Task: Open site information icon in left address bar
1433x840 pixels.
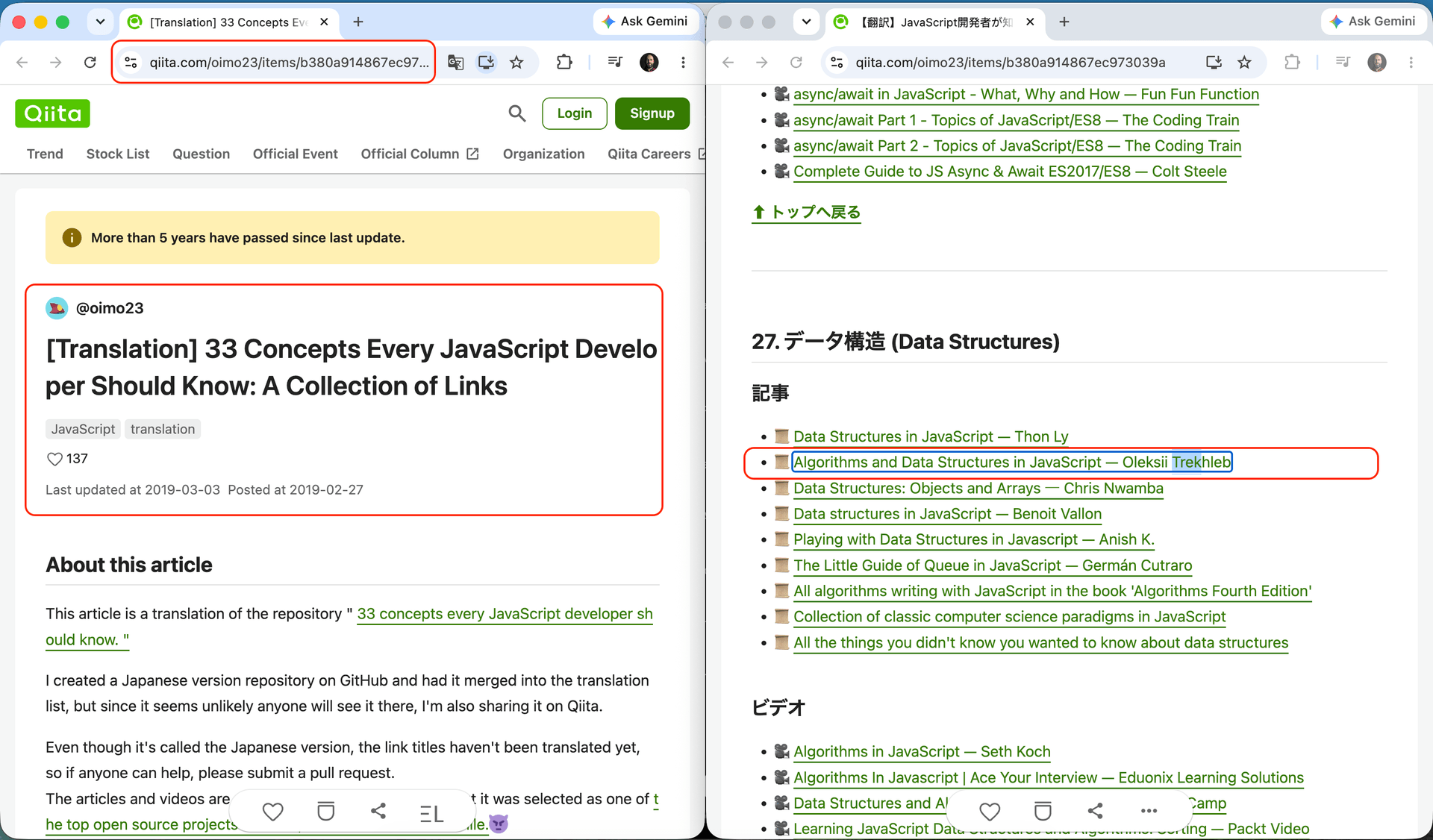Action: [131, 63]
